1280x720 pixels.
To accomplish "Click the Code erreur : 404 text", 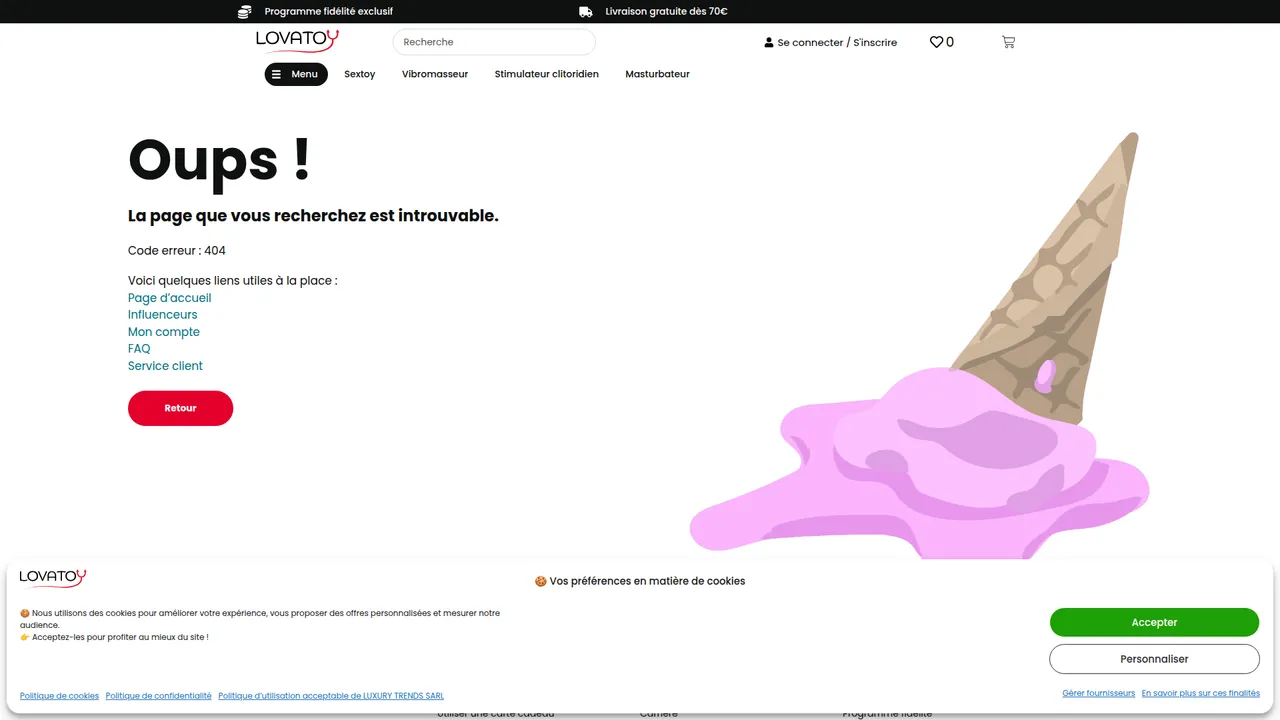I will [177, 251].
